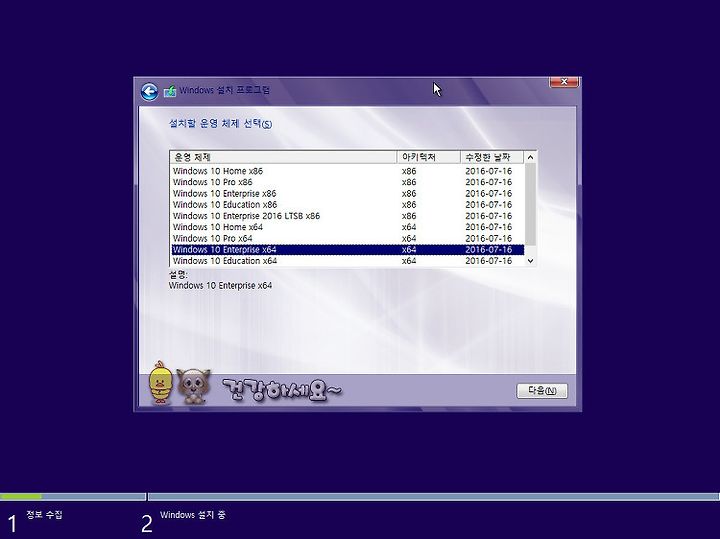720x539 pixels.
Task: Sort by 수정한 날짜 column header
Action: pyautogui.click(x=492, y=157)
